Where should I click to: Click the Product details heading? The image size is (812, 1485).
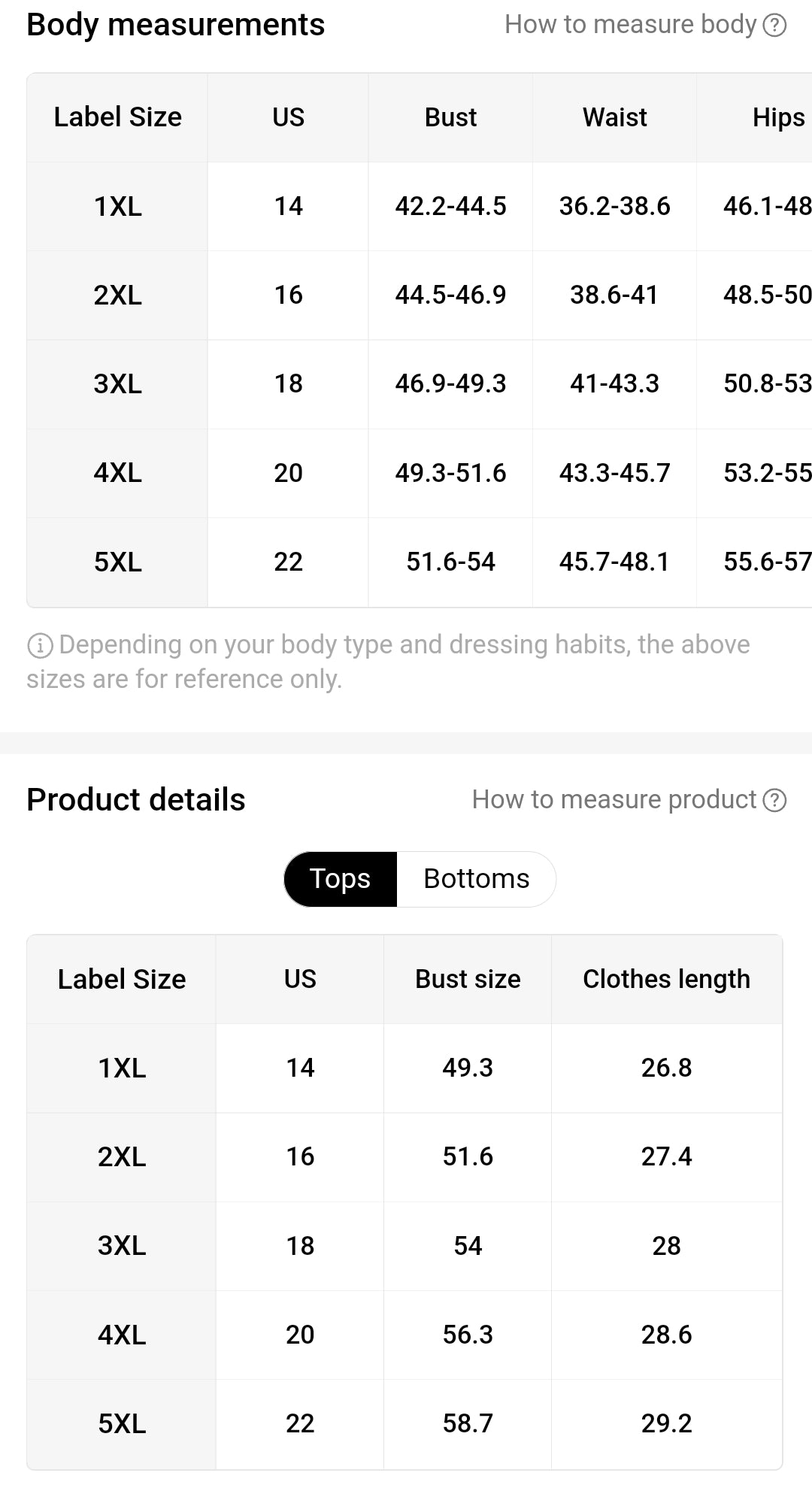click(136, 800)
